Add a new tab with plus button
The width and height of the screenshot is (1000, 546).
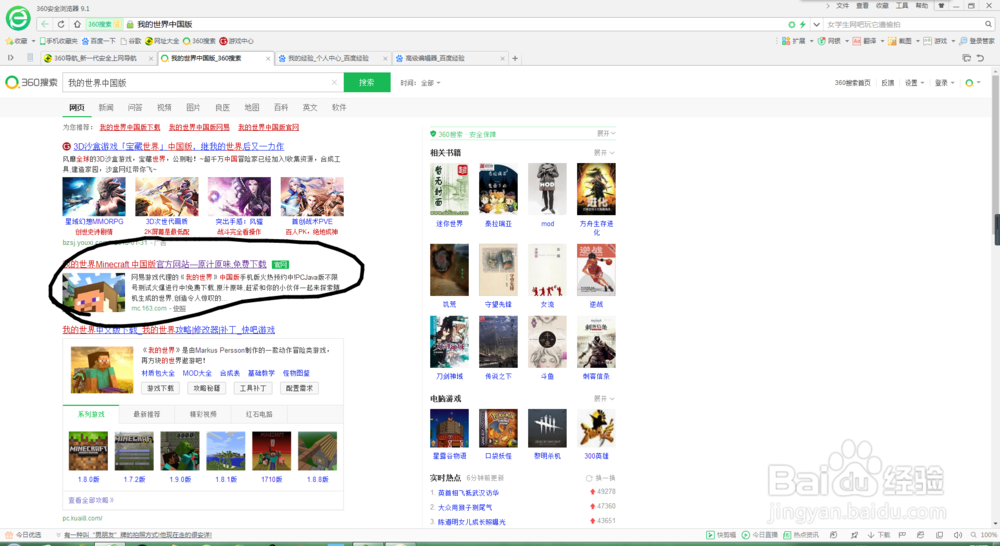[515, 58]
